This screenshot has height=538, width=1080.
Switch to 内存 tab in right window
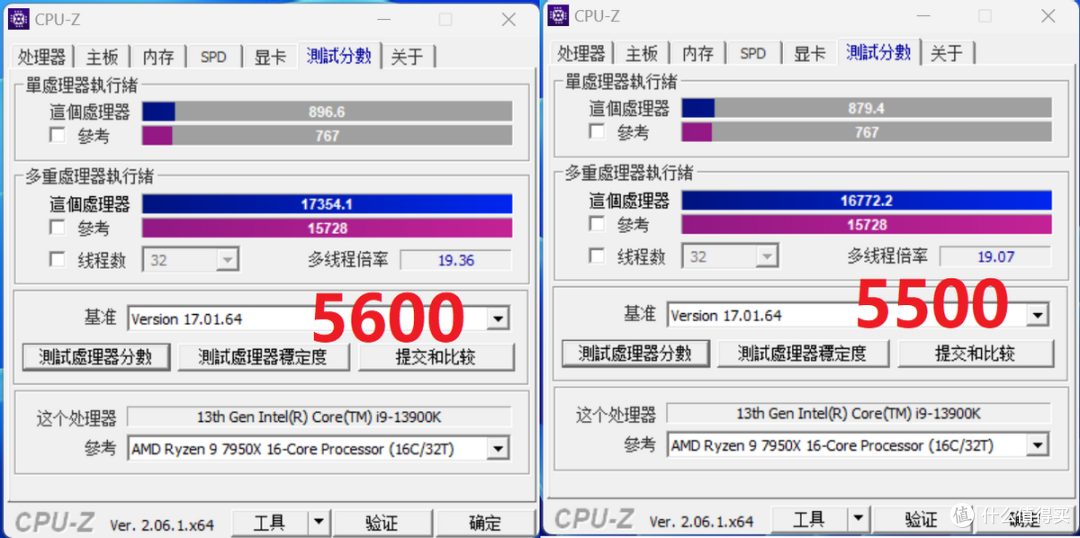click(698, 53)
